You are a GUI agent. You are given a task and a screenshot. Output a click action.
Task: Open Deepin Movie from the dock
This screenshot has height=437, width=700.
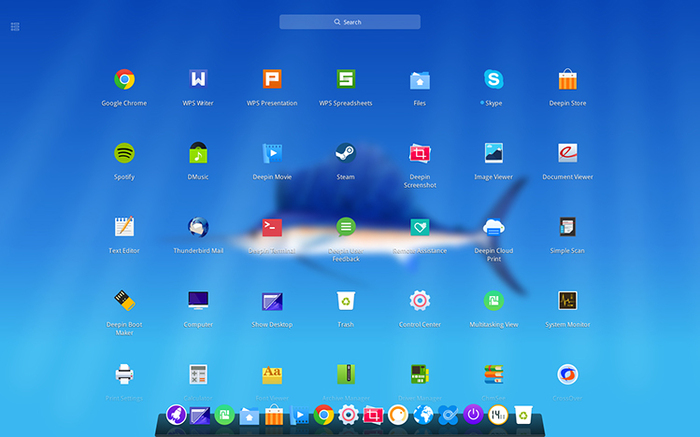(x=299, y=416)
